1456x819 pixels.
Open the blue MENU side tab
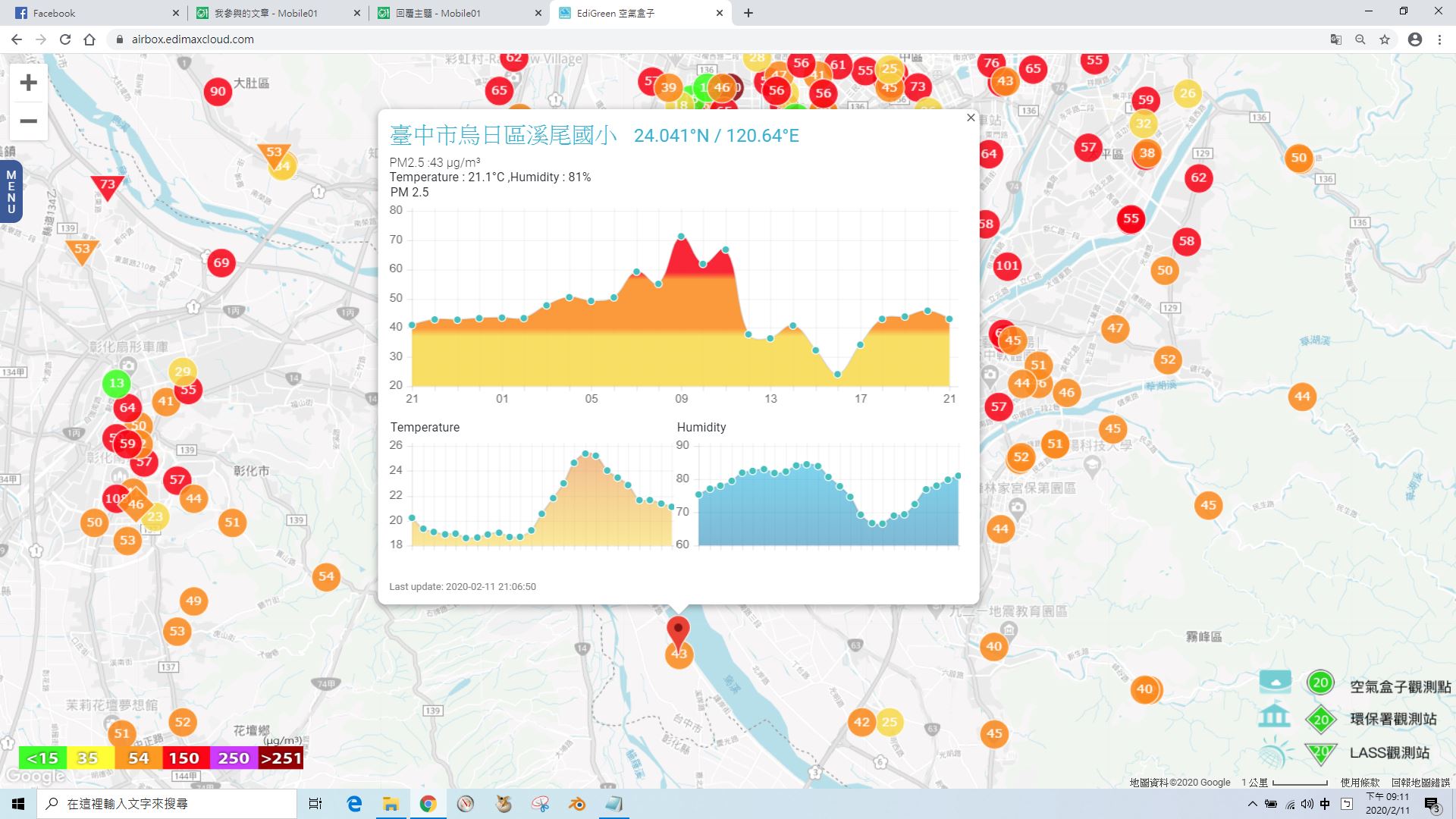(11, 192)
